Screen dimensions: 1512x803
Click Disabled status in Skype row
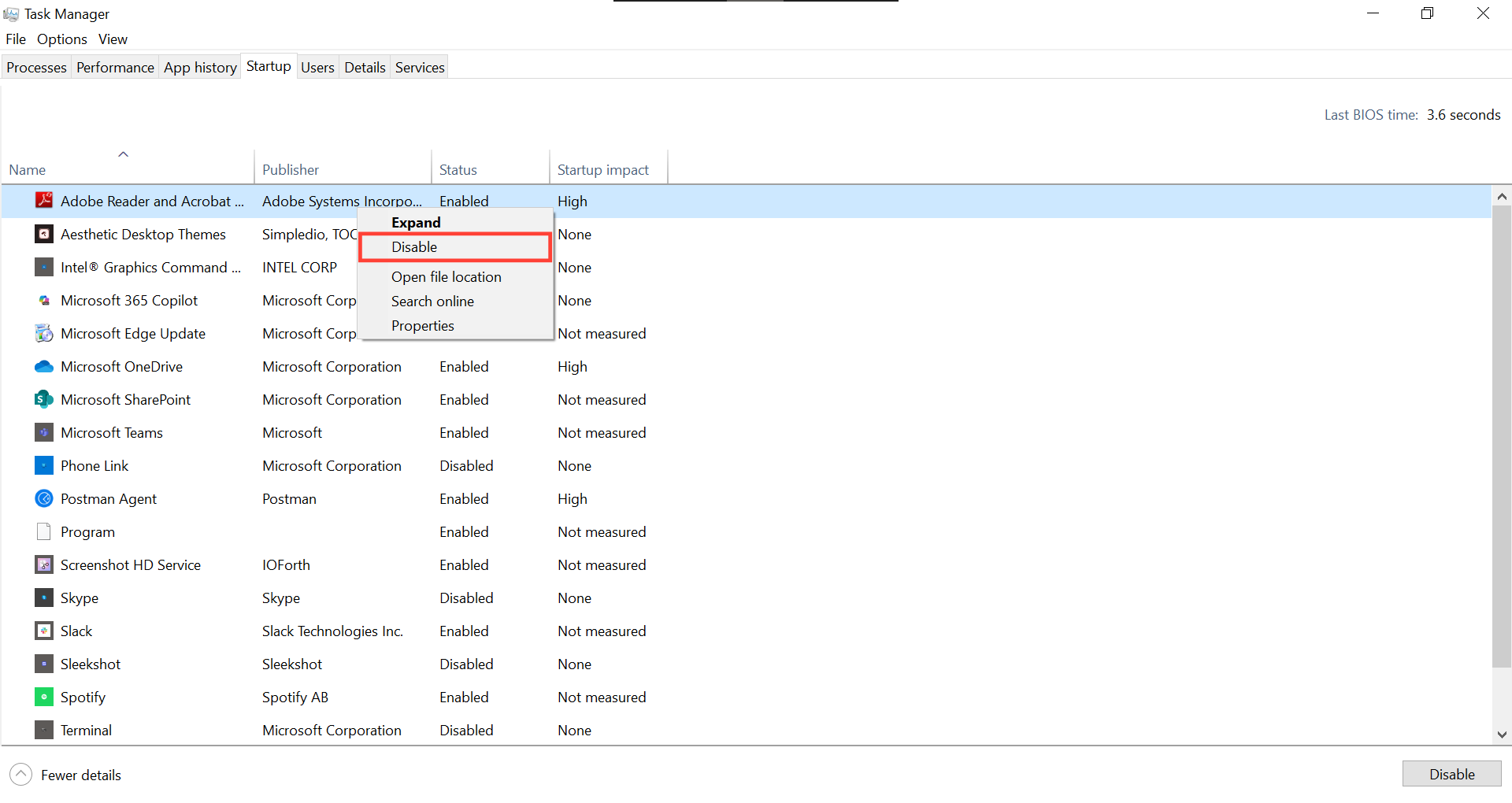(466, 598)
